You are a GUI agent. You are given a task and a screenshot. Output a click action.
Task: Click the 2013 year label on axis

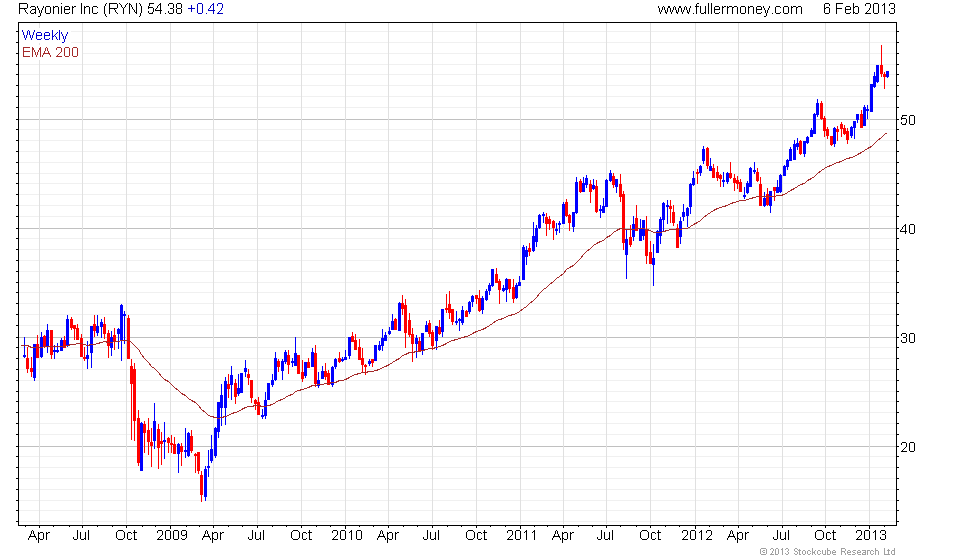pos(871,536)
